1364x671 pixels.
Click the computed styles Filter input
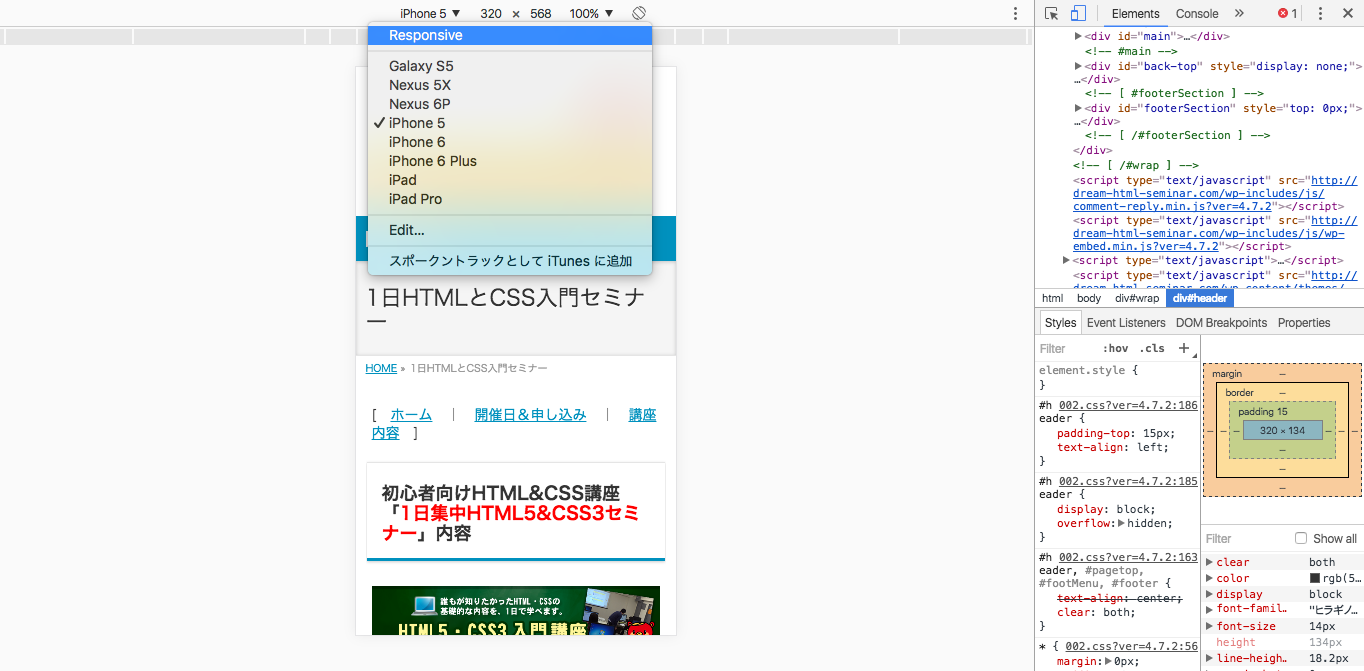[1245, 538]
